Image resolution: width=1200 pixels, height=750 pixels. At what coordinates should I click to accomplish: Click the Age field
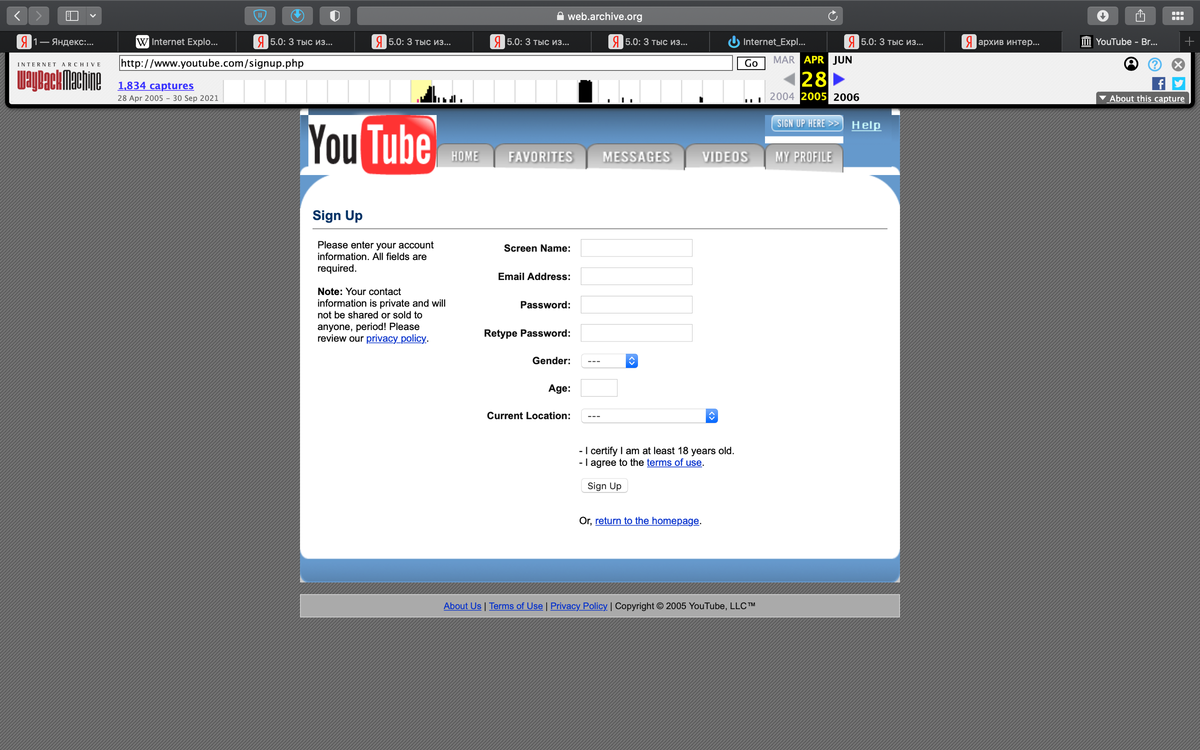599,388
